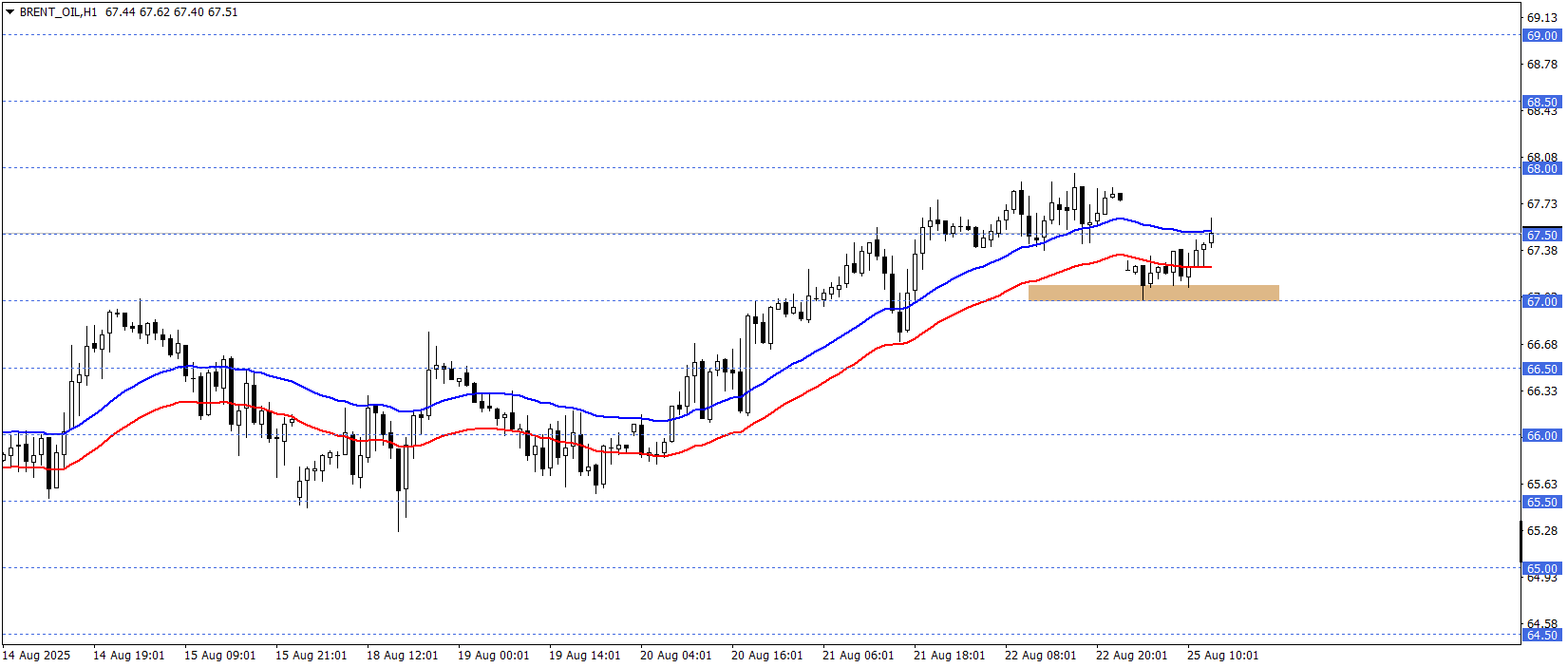The width and height of the screenshot is (1568, 667).
Task: Click the 20 Aug 16:01 time label
Action: pos(766,656)
